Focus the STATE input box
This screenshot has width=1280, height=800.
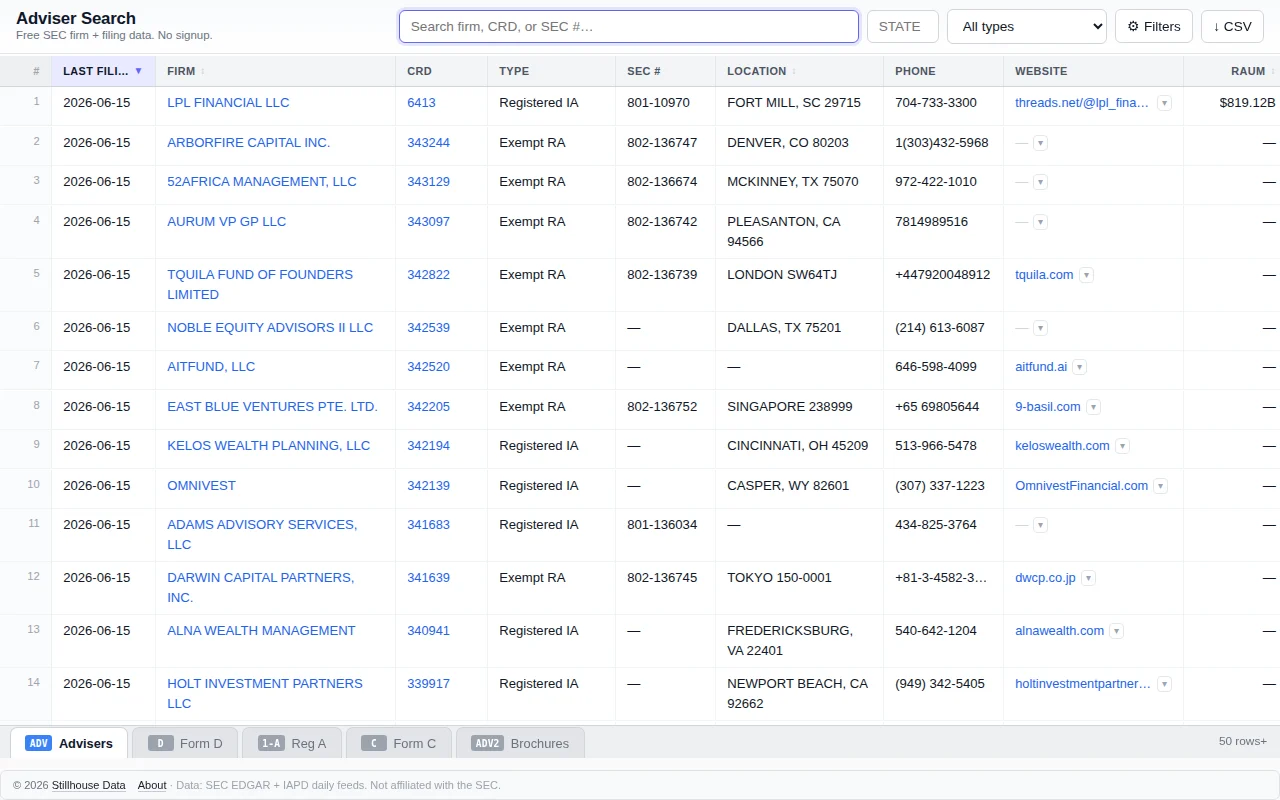tap(903, 27)
